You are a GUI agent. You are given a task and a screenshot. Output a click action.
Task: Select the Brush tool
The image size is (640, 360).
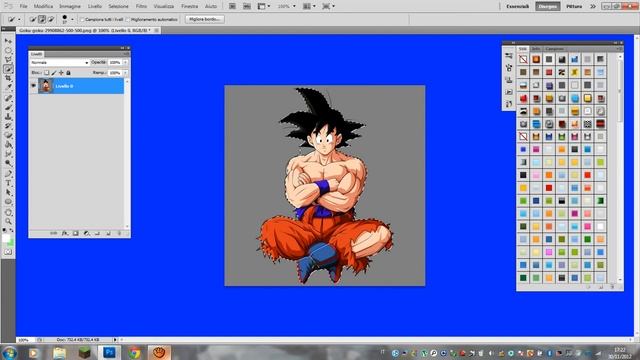[8, 107]
